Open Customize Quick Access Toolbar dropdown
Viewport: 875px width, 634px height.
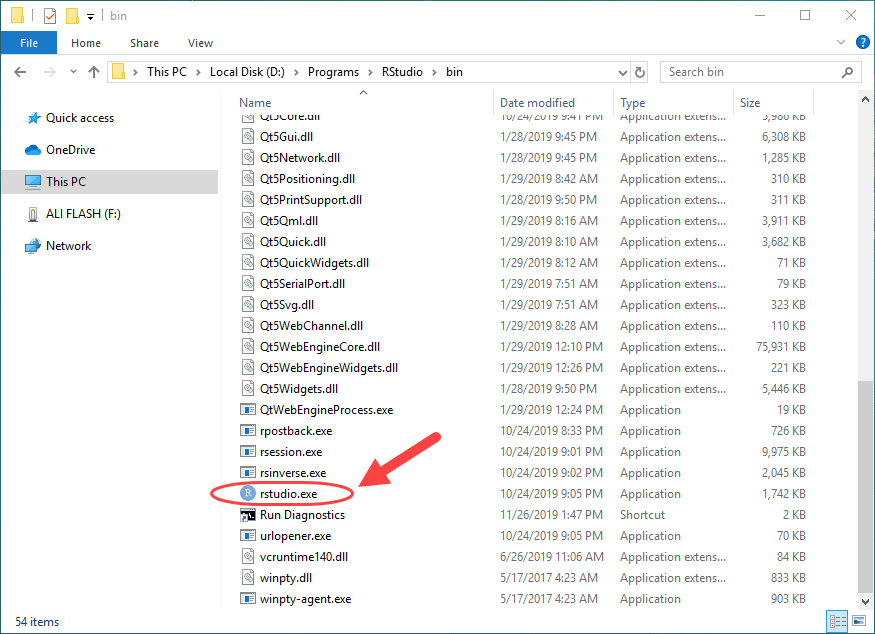(x=90, y=17)
